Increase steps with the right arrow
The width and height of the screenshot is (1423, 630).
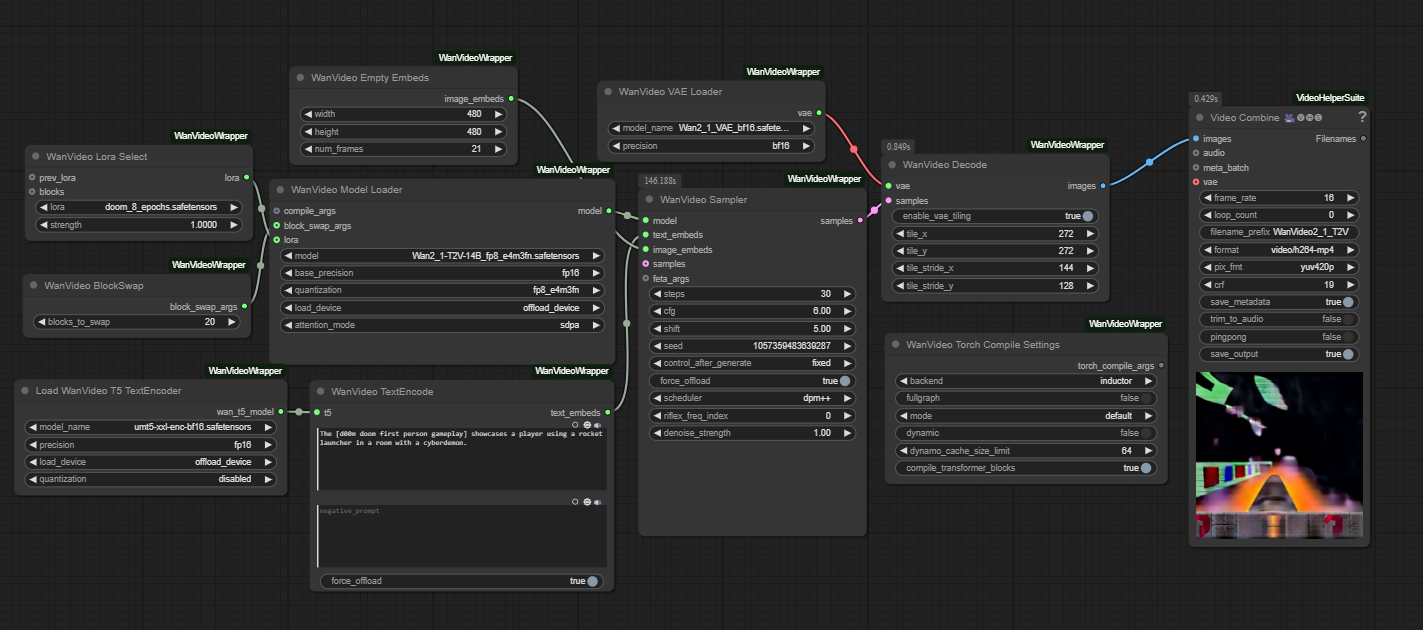pyautogui.click(x=848, y=294)
